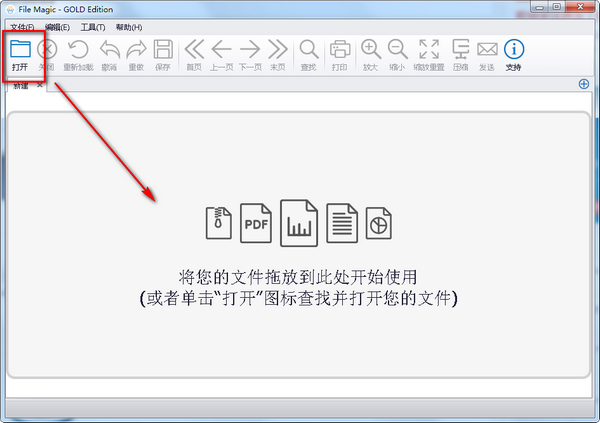Open the 帮助(H) menu

129,27
